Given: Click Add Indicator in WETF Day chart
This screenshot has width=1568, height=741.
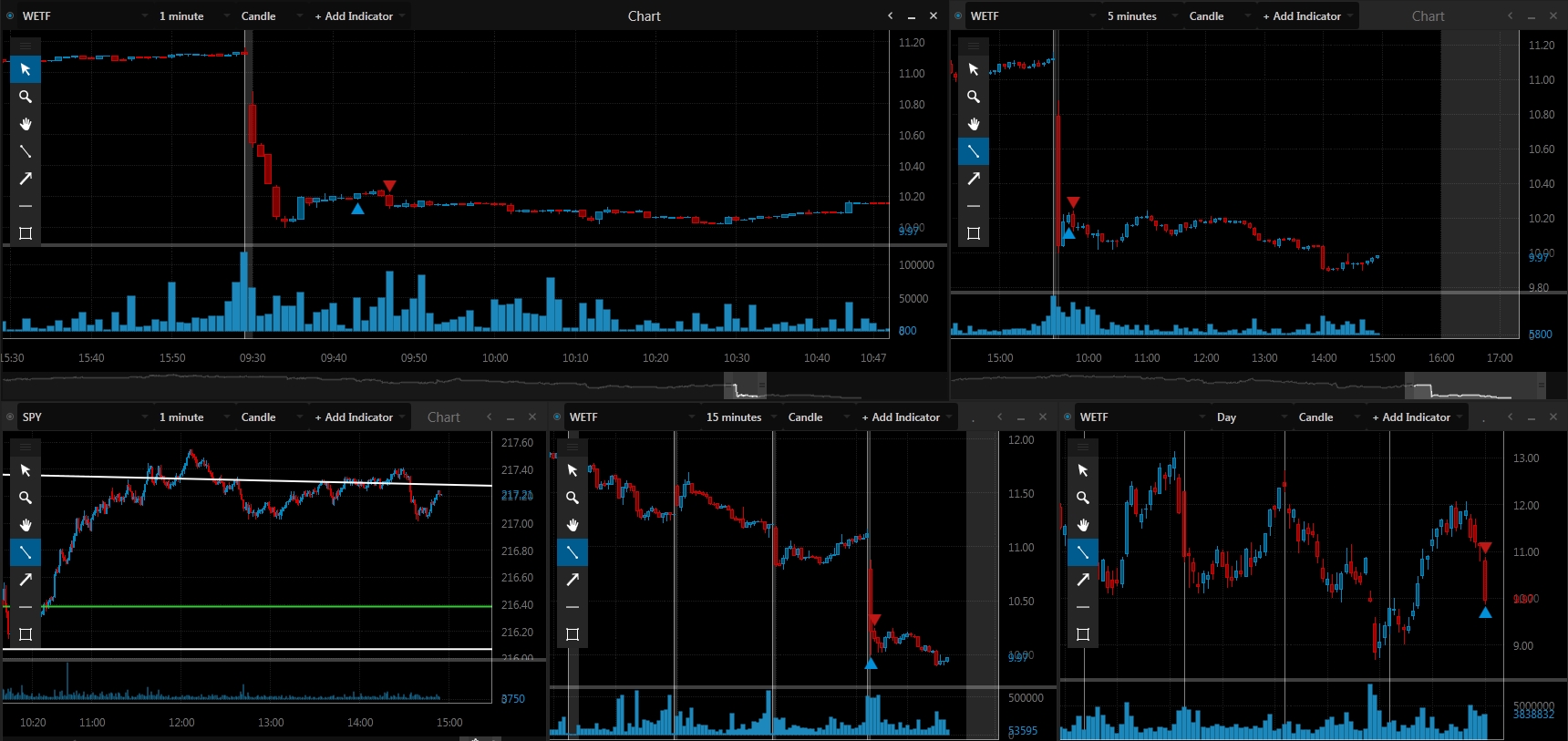Looking at the screenshot, I should 1417,417.
